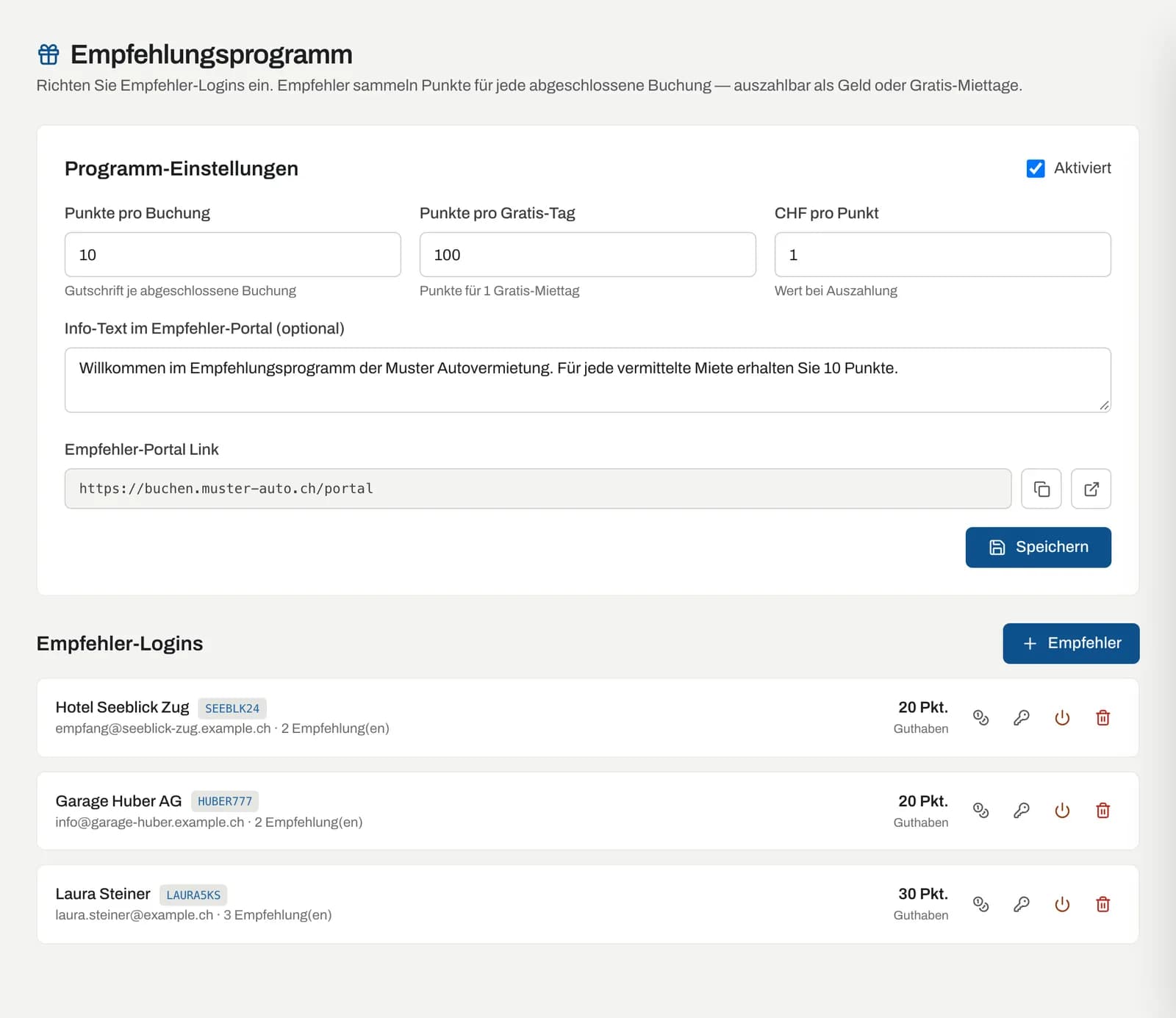Click the Laura Steiner name
This screenshot has height=1018, width=1176.
(103, 894)
